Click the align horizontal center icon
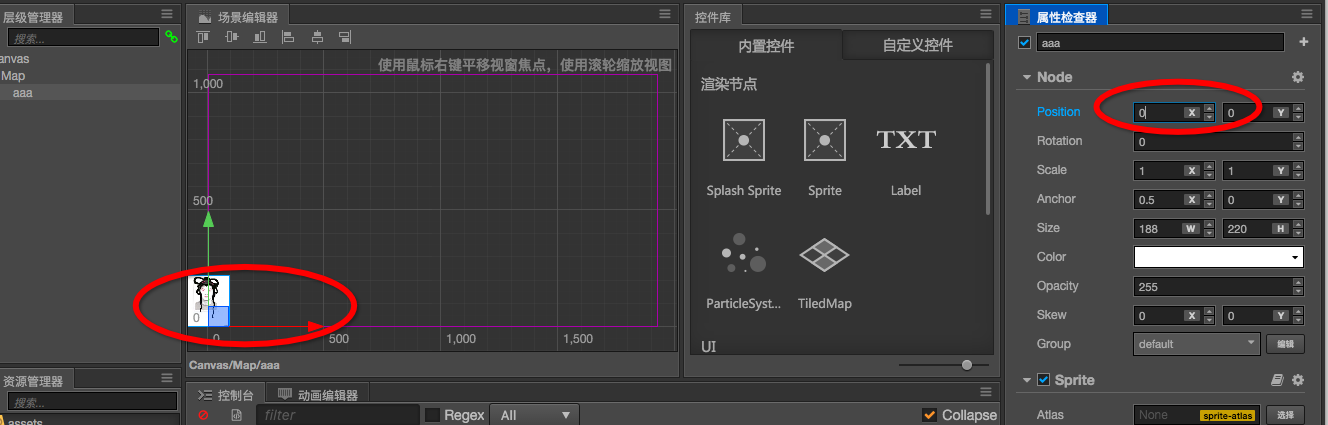1328x425 pixels. click(317, 37)
